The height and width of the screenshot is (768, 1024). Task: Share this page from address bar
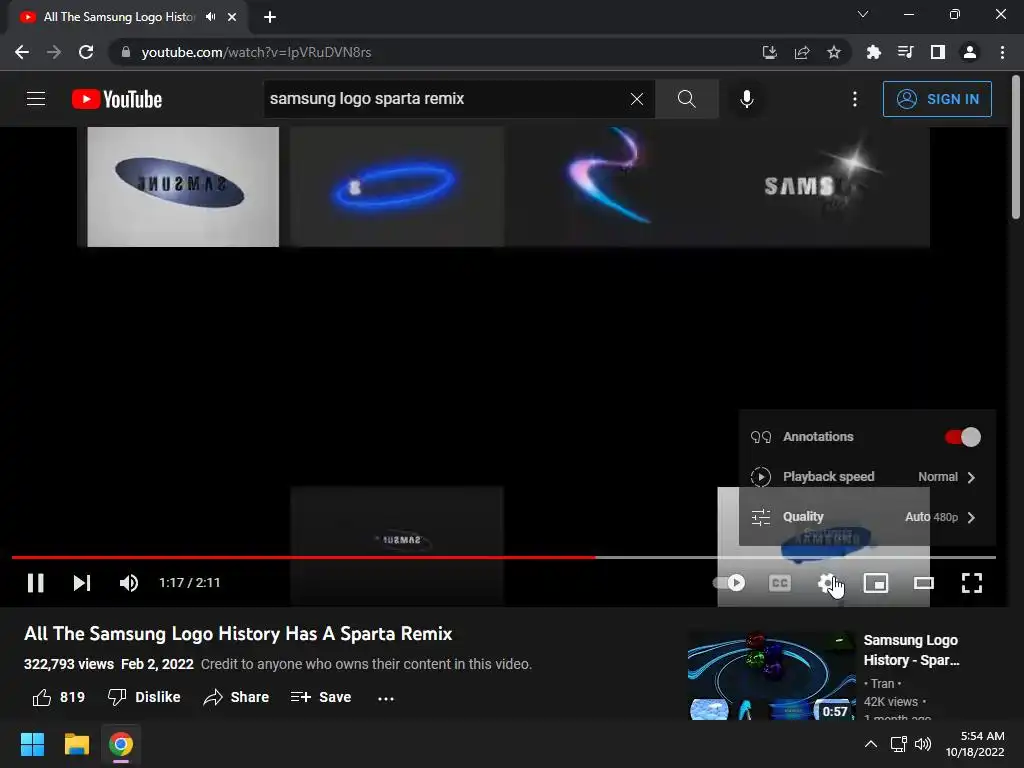pos(802,52)
